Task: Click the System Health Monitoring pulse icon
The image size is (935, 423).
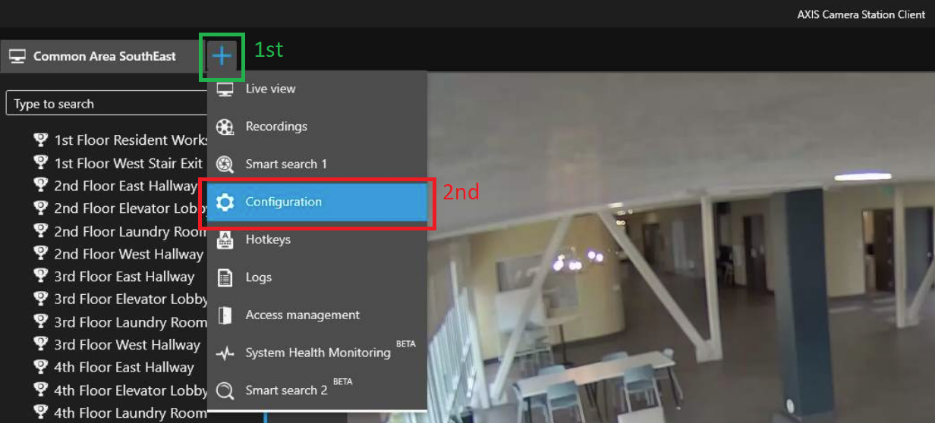Action: coord(225,353)
